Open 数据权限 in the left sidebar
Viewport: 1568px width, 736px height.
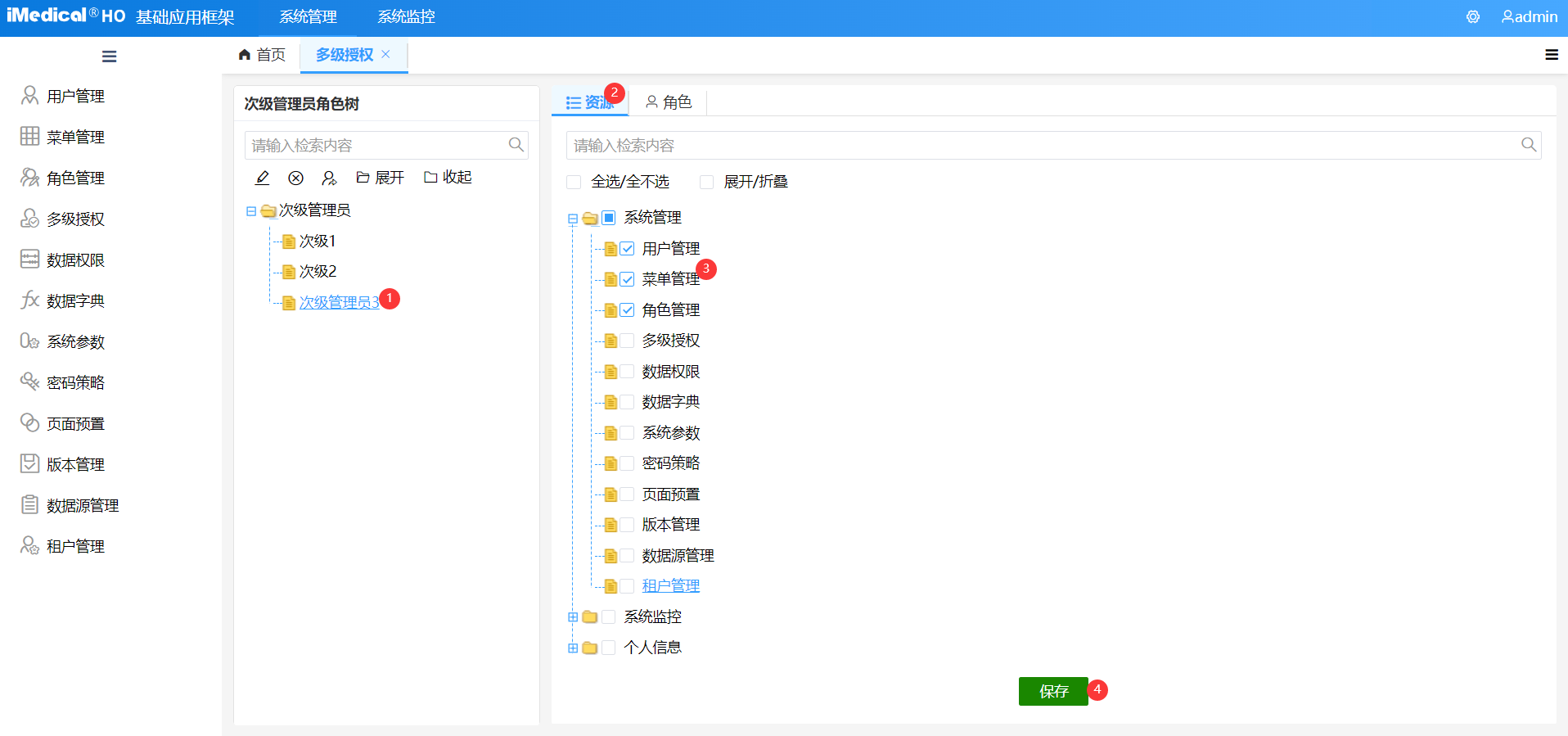[75, 260]
